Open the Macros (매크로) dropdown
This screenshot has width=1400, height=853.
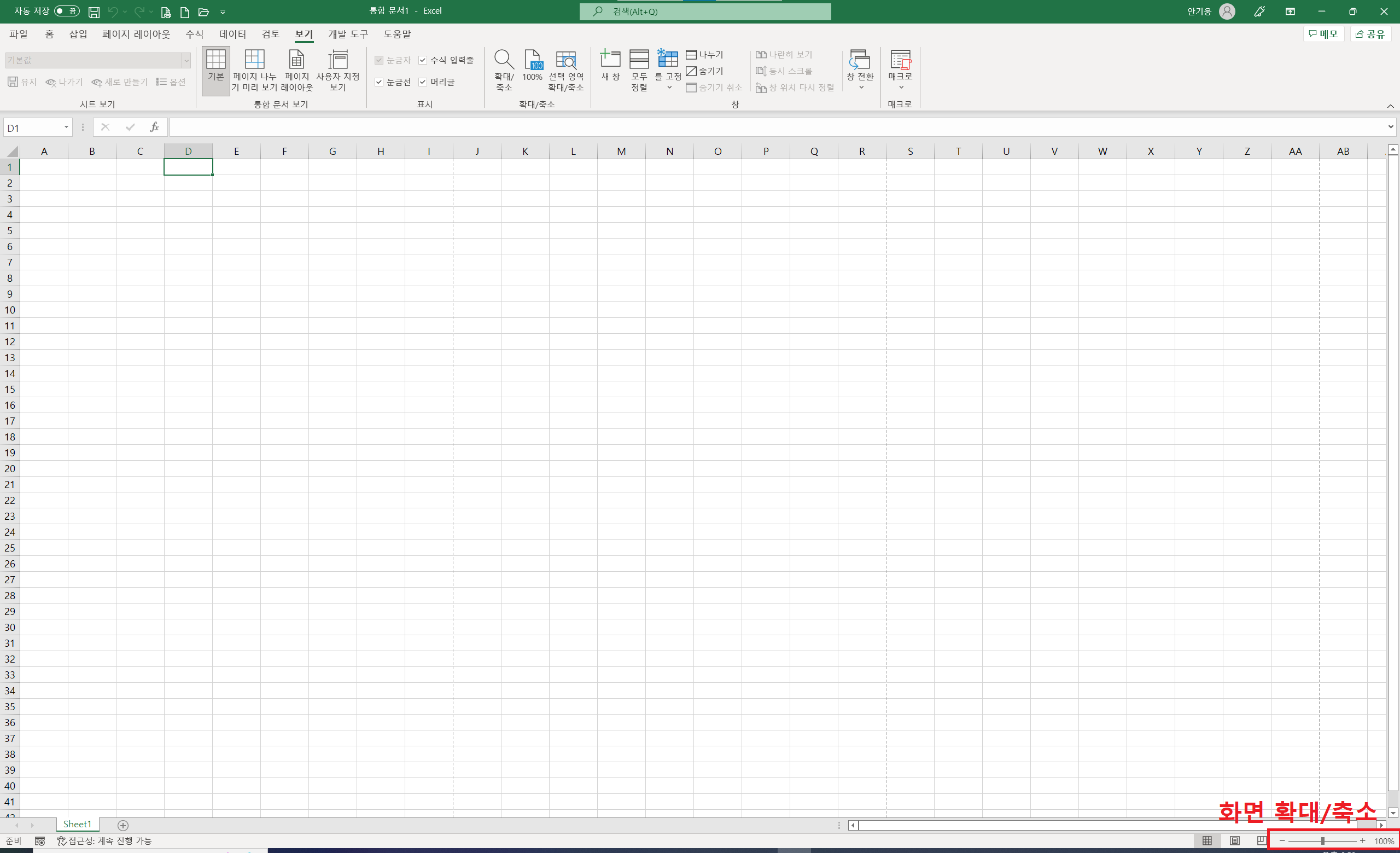point(901,88)
